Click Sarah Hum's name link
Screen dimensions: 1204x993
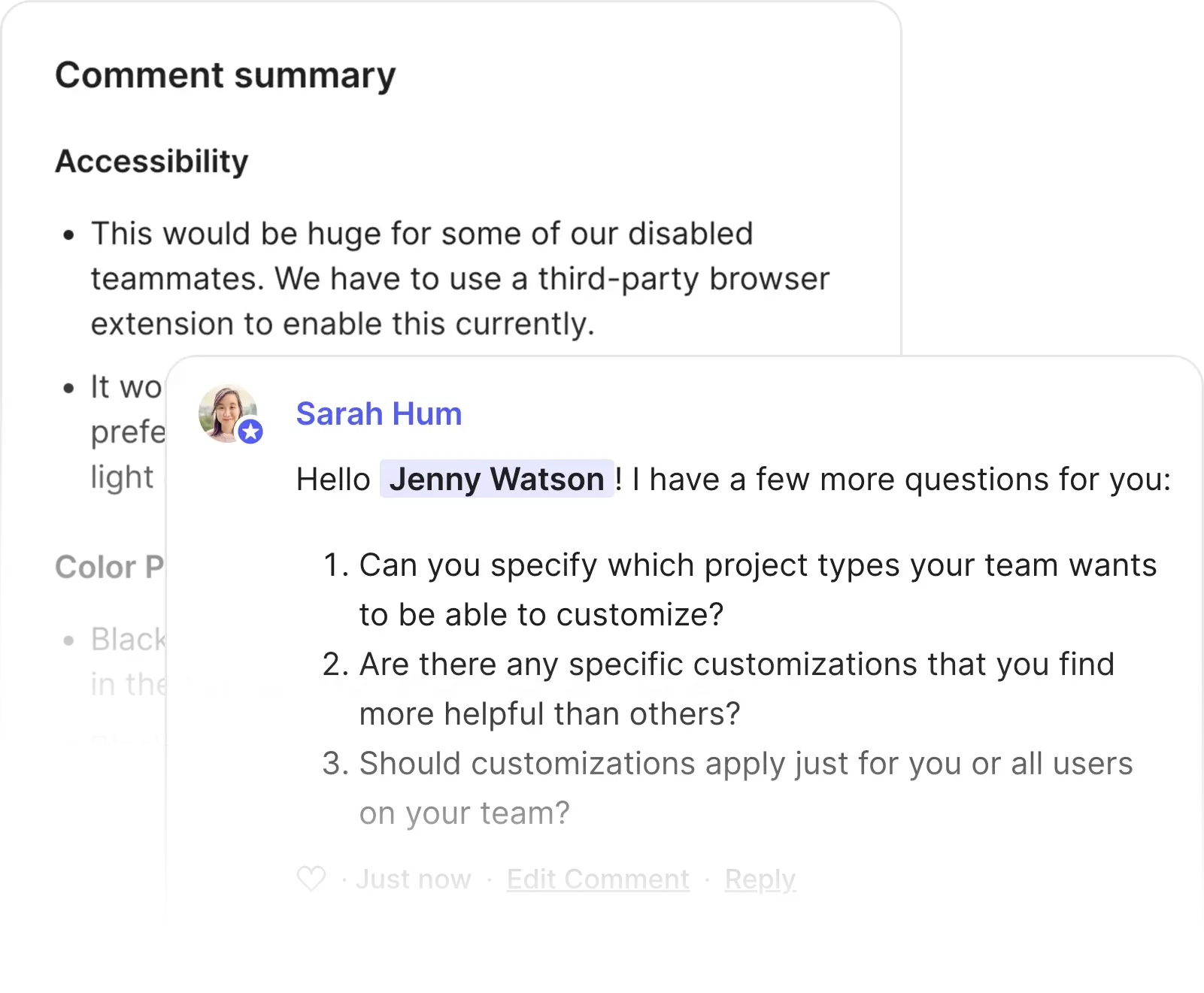(378, 413)
